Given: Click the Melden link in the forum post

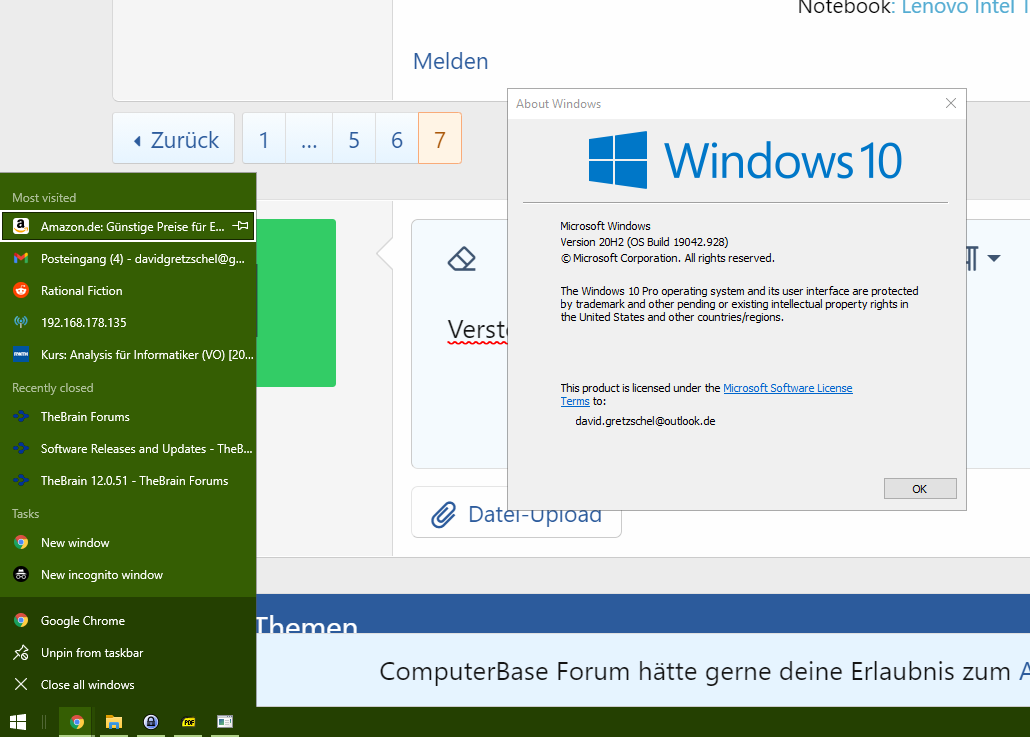Looking at the screenshot, I should click(x=451, y=61).
